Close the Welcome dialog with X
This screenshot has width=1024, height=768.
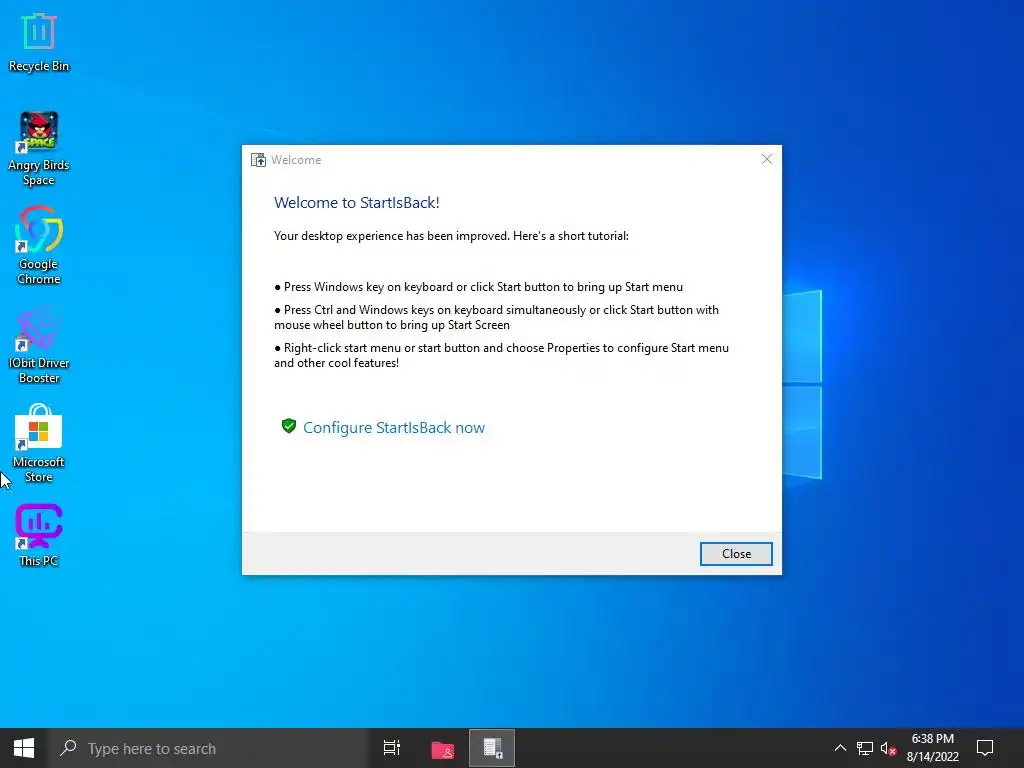(767, 159)
